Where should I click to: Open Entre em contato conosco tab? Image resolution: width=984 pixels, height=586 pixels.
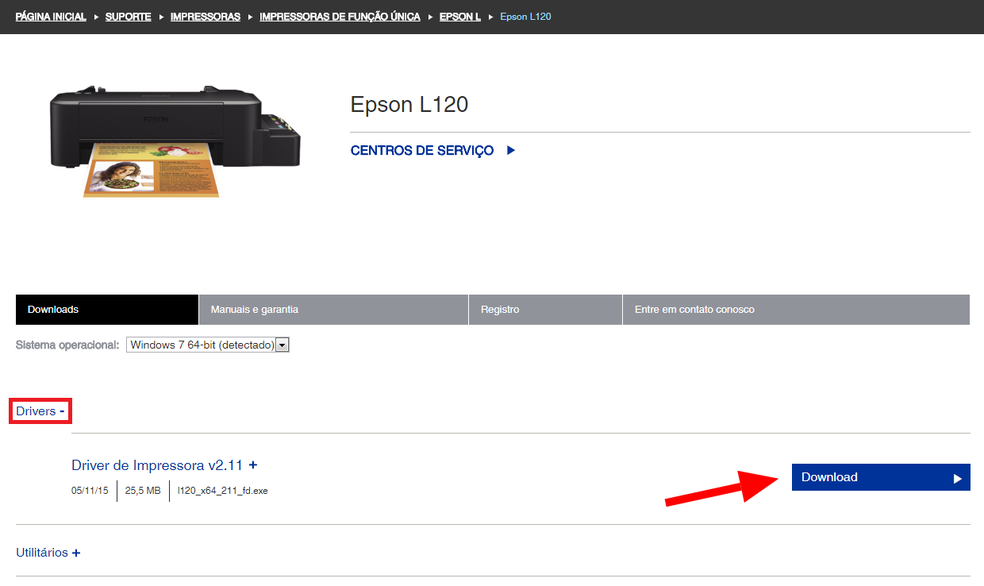click(x=796, y=309)
